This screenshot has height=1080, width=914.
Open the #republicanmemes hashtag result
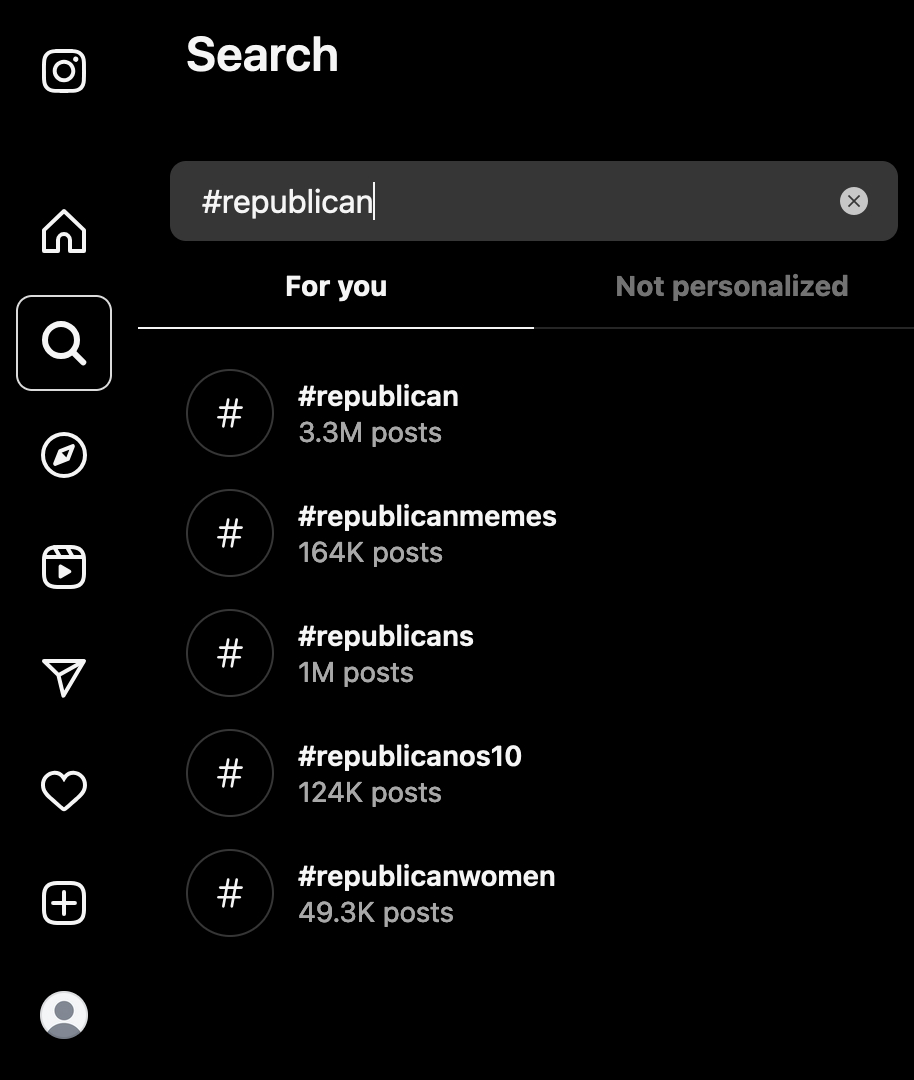(x=427, y=533)
